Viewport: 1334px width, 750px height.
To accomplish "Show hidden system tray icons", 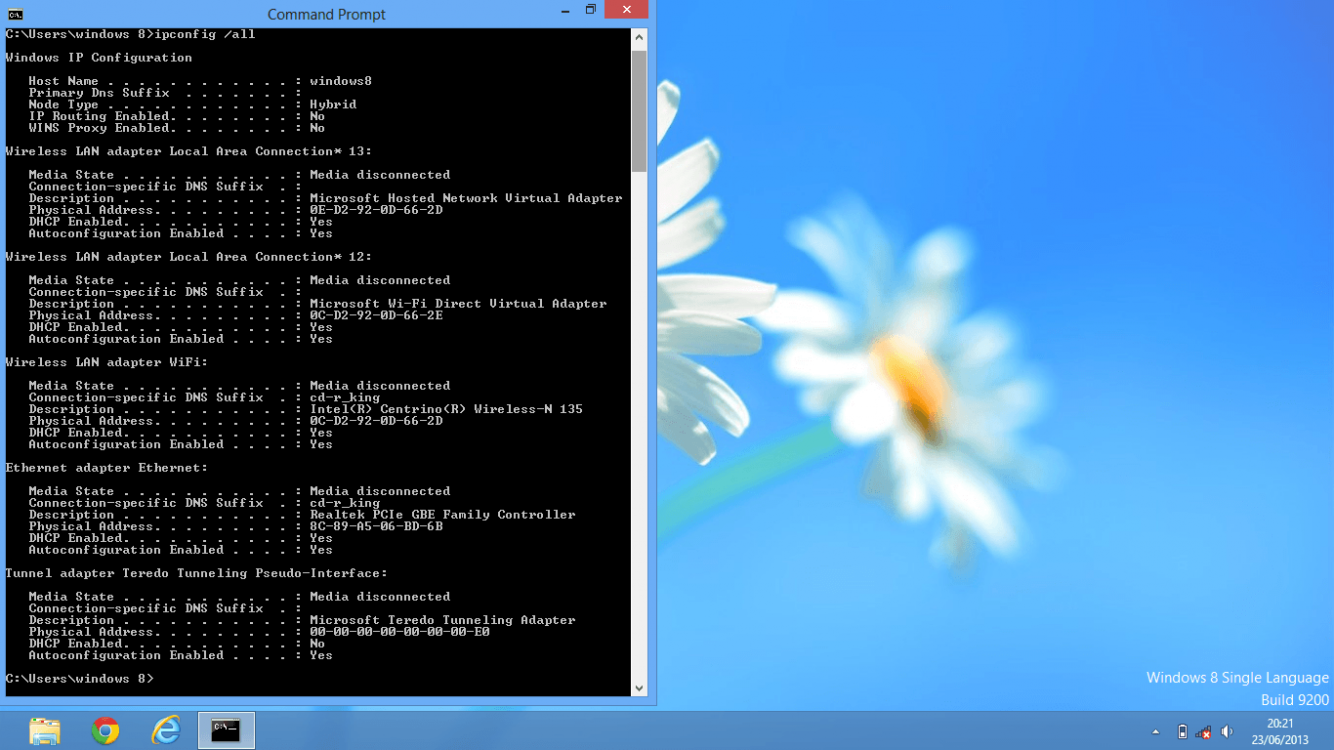I will click(x=1156, y=732).
